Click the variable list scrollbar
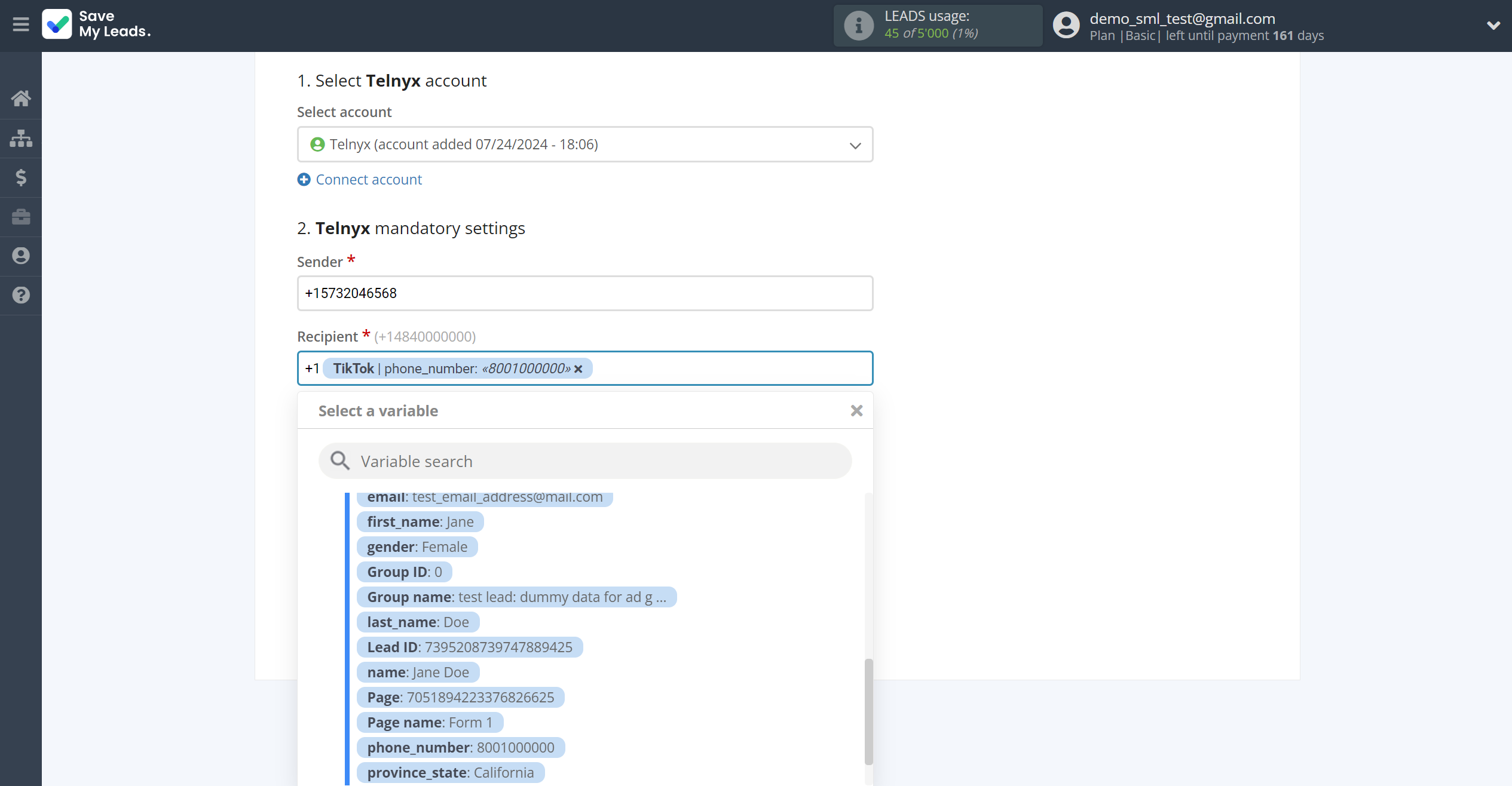 coord(868,711)
